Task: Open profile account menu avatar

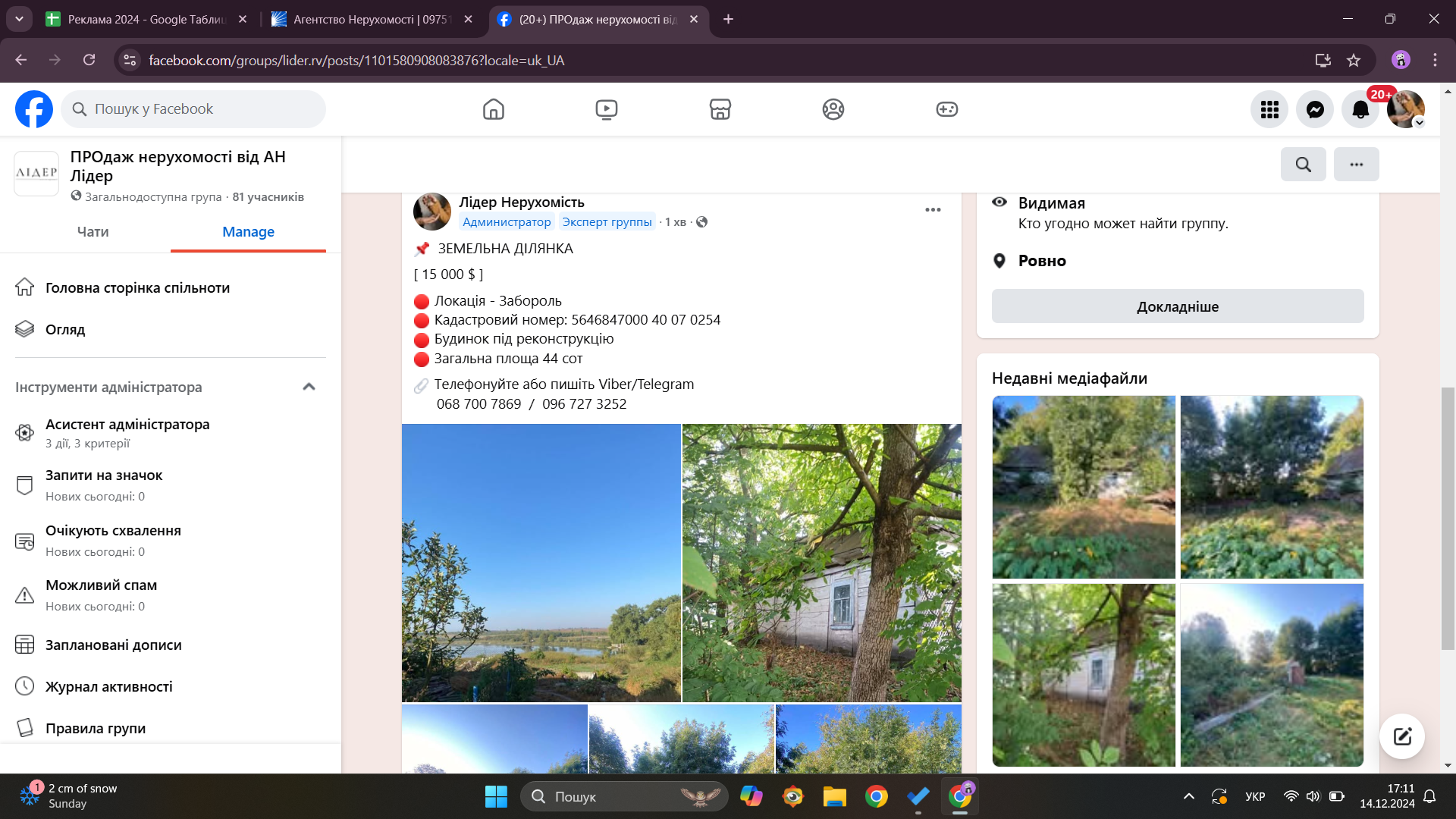Action: point(1405,109)
